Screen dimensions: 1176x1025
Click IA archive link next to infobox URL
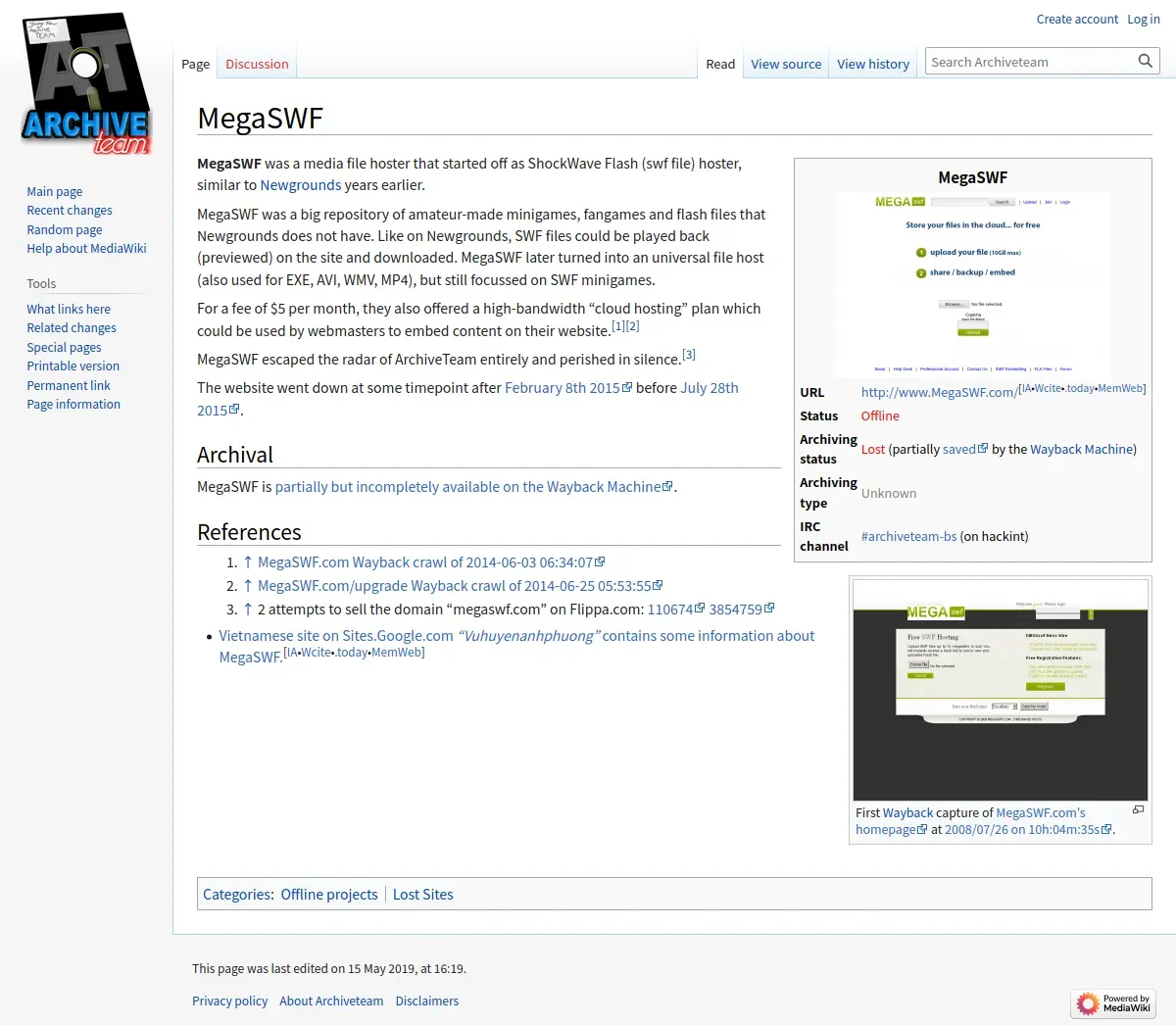click(x=1026, y=388)
